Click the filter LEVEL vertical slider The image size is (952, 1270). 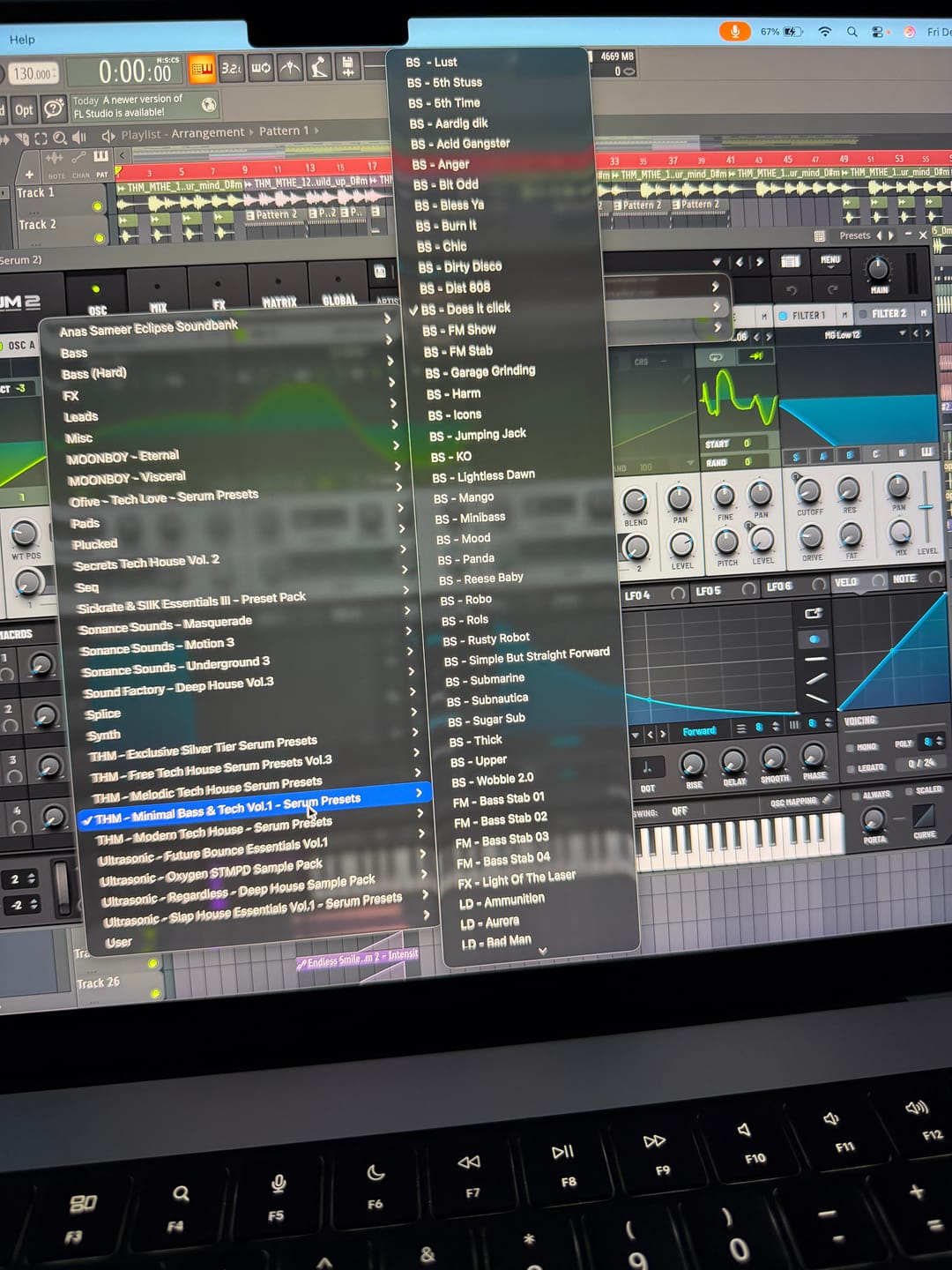tap(926, 507)
